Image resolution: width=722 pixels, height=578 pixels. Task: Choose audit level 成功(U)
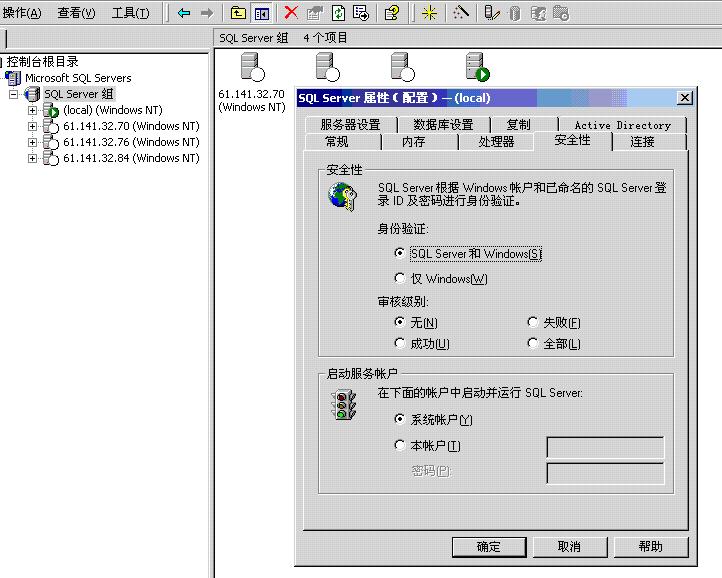click(x=400, y=343)
